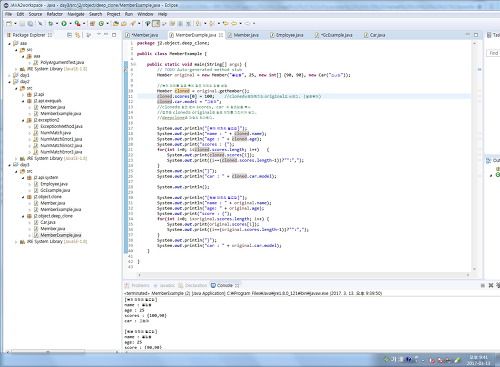This screenshot has width=500, height=367.
Task: Open the New file dropdown arrow
Action: tap(15, 23)
